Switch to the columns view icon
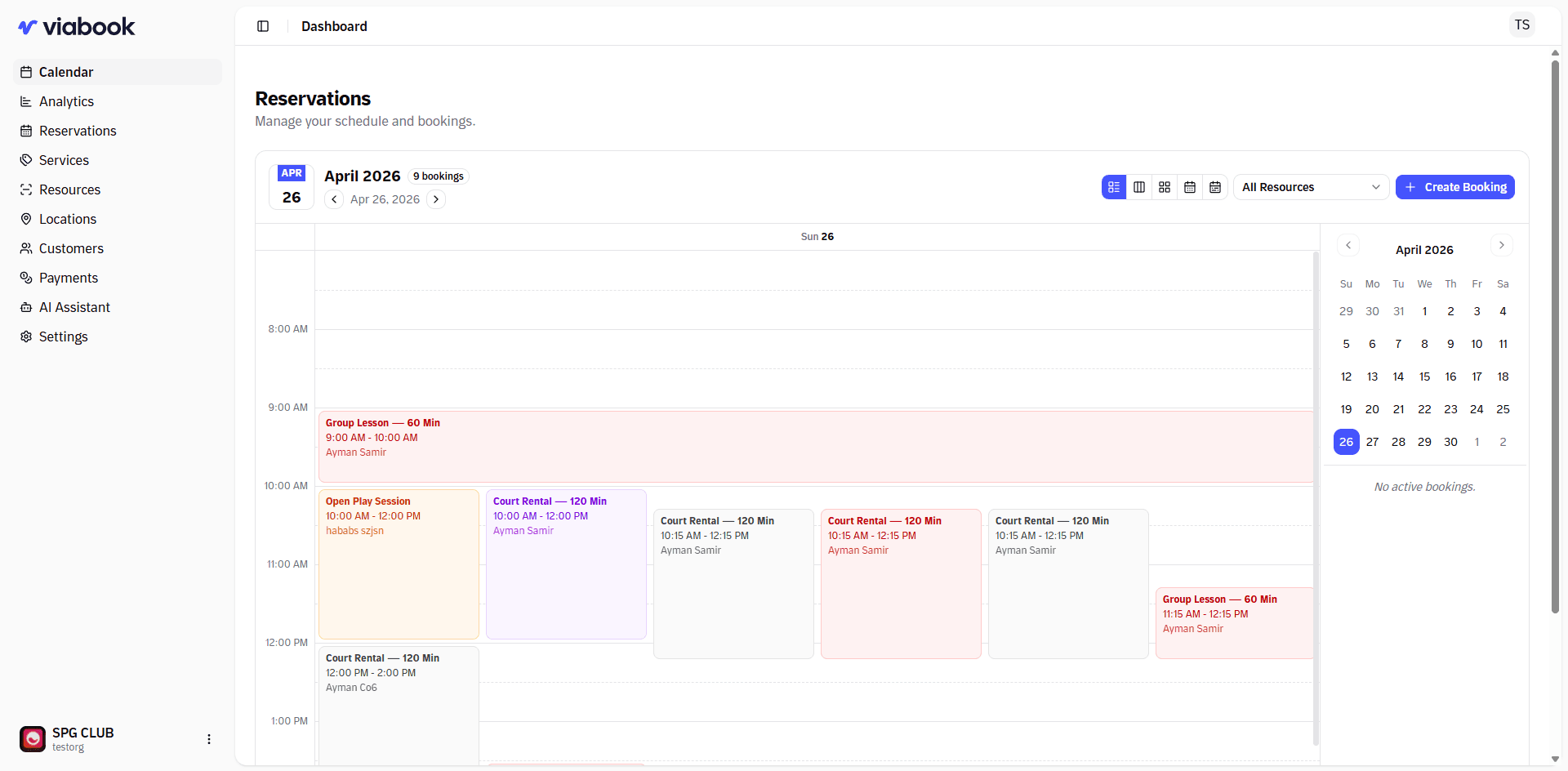 [x=1139, y=187]
